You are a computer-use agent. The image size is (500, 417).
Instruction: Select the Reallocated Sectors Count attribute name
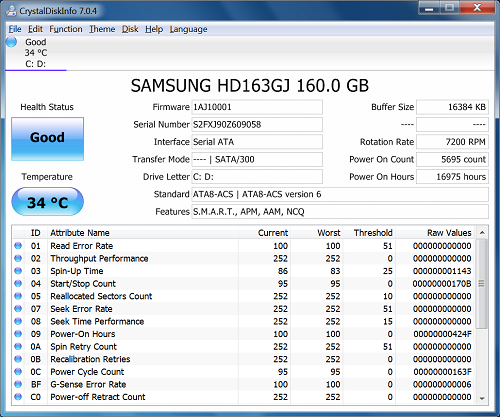(101, 296)
